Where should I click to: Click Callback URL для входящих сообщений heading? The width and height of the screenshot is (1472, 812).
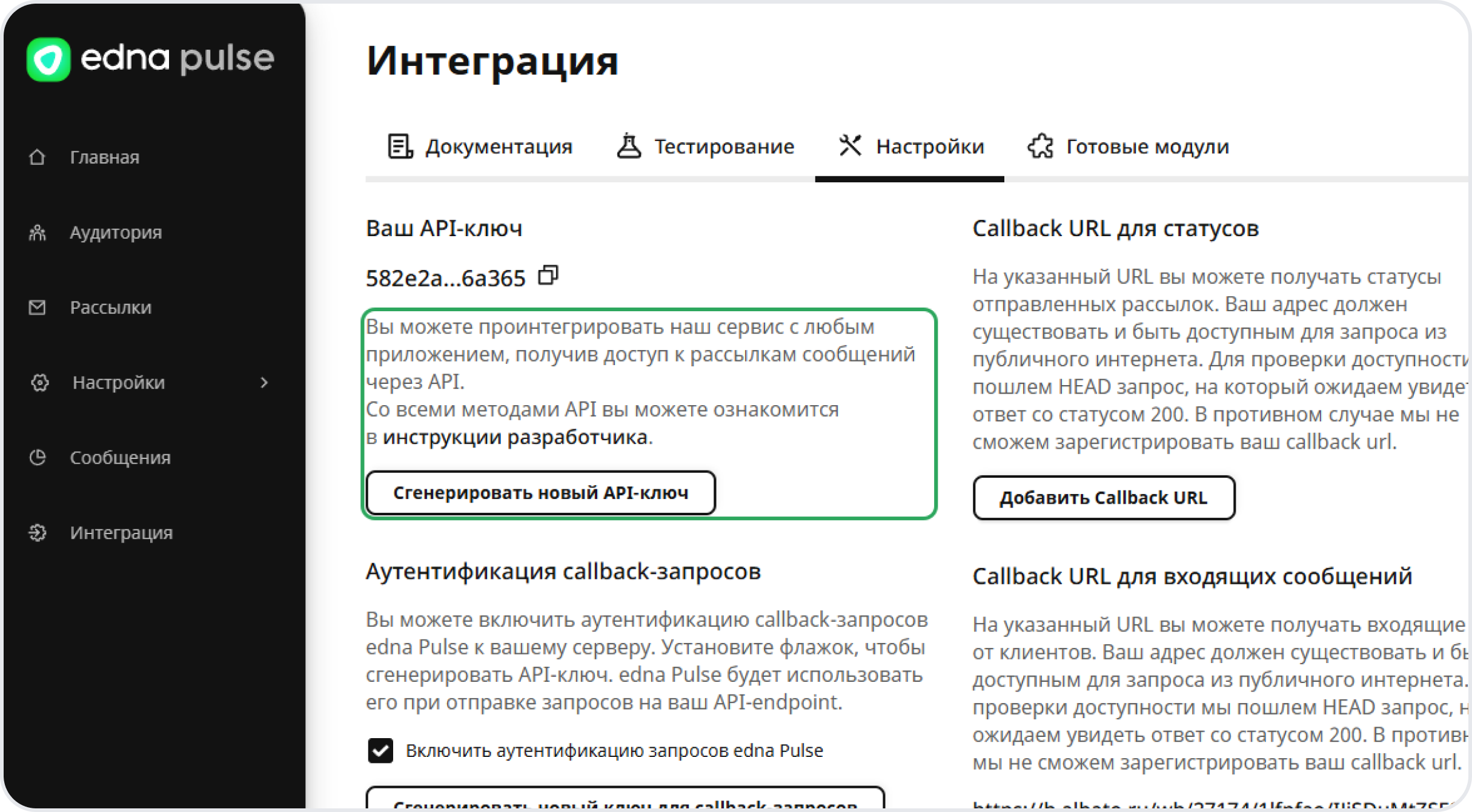(x=1193, y=576)
